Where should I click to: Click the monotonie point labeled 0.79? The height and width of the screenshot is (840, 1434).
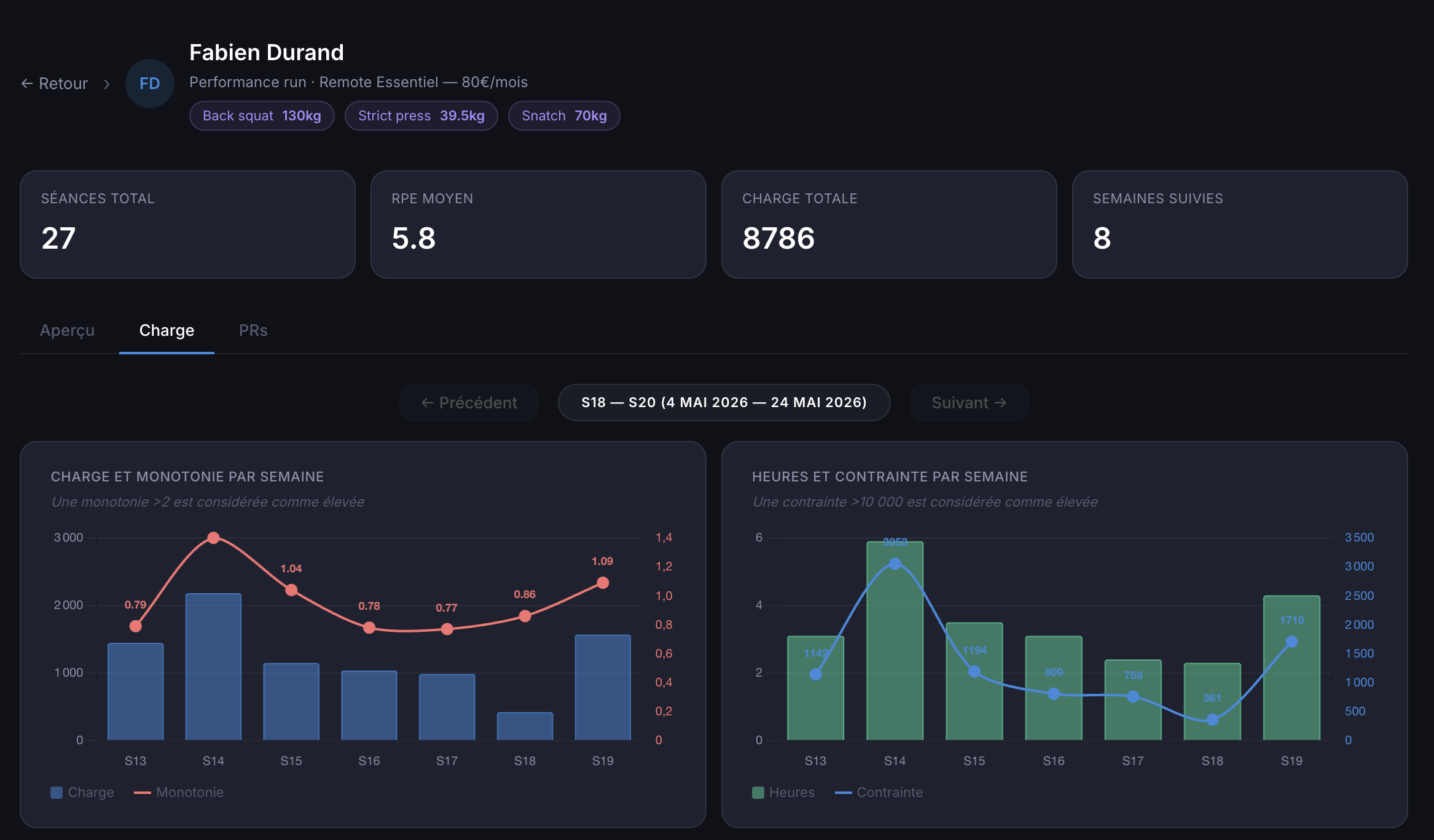pyautogui.click(x=136, y=626)
